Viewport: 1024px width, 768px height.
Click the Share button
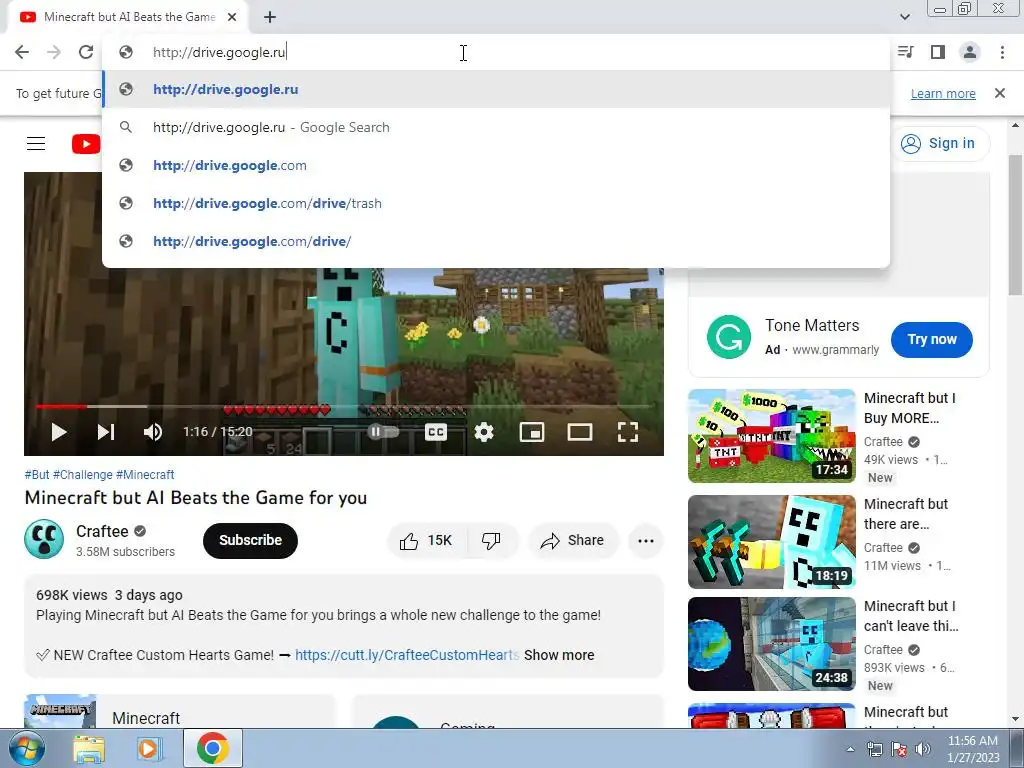pos(572,540)
